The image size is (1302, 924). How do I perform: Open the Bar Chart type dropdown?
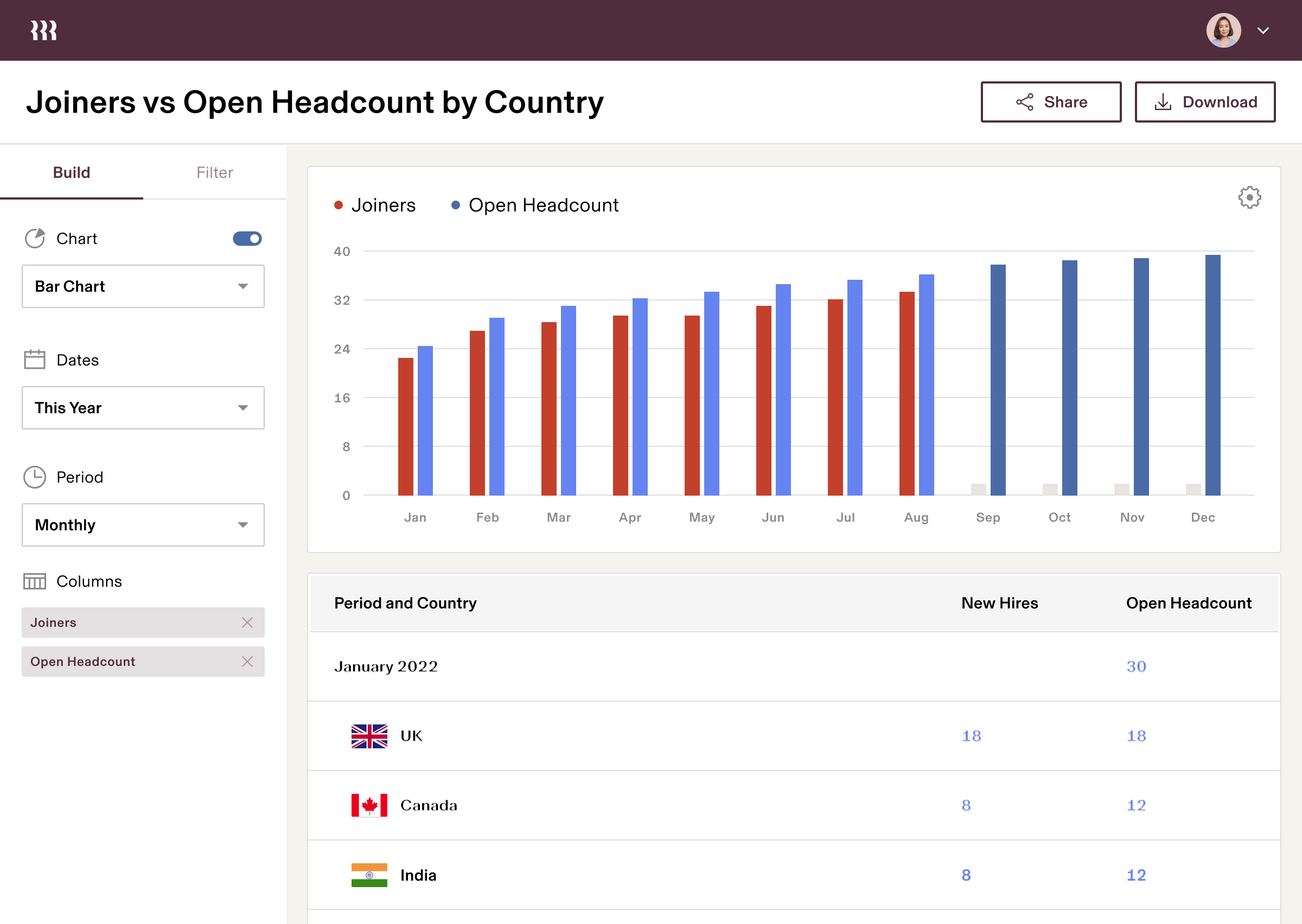click(143, 286)
